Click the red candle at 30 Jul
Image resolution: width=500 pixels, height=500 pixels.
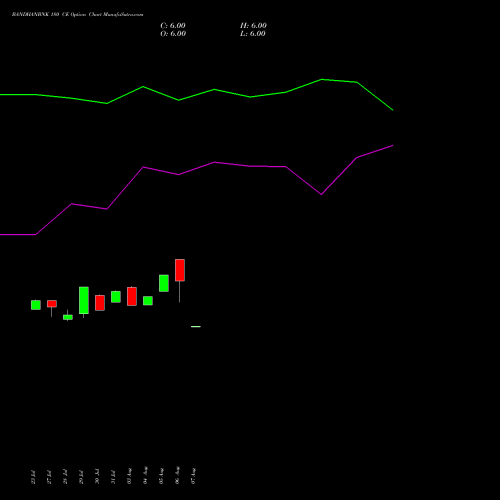[100, 303]
